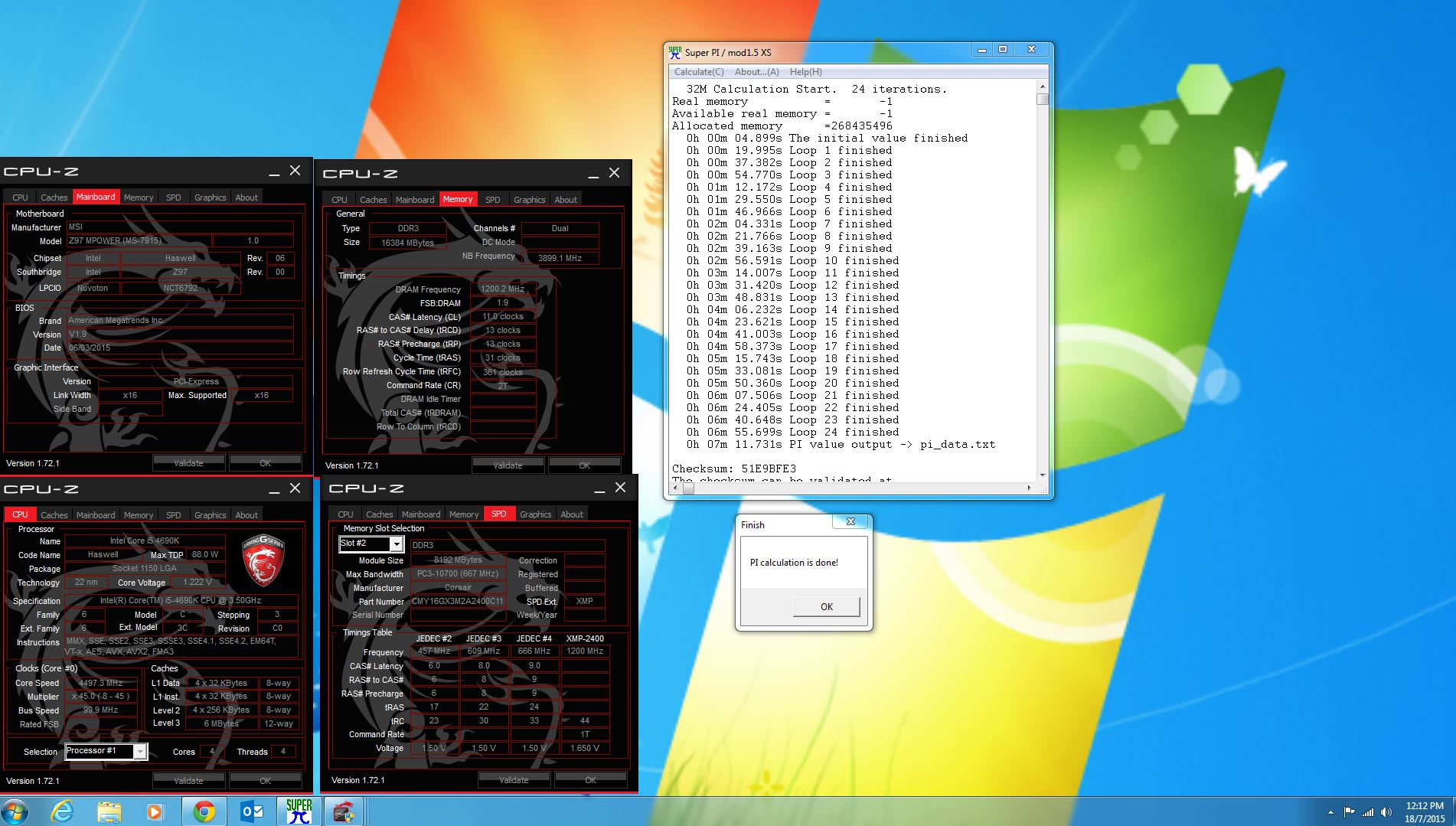Open network signal tray icon
The height and width of the screenshot is (826, 1456).
1367,812
